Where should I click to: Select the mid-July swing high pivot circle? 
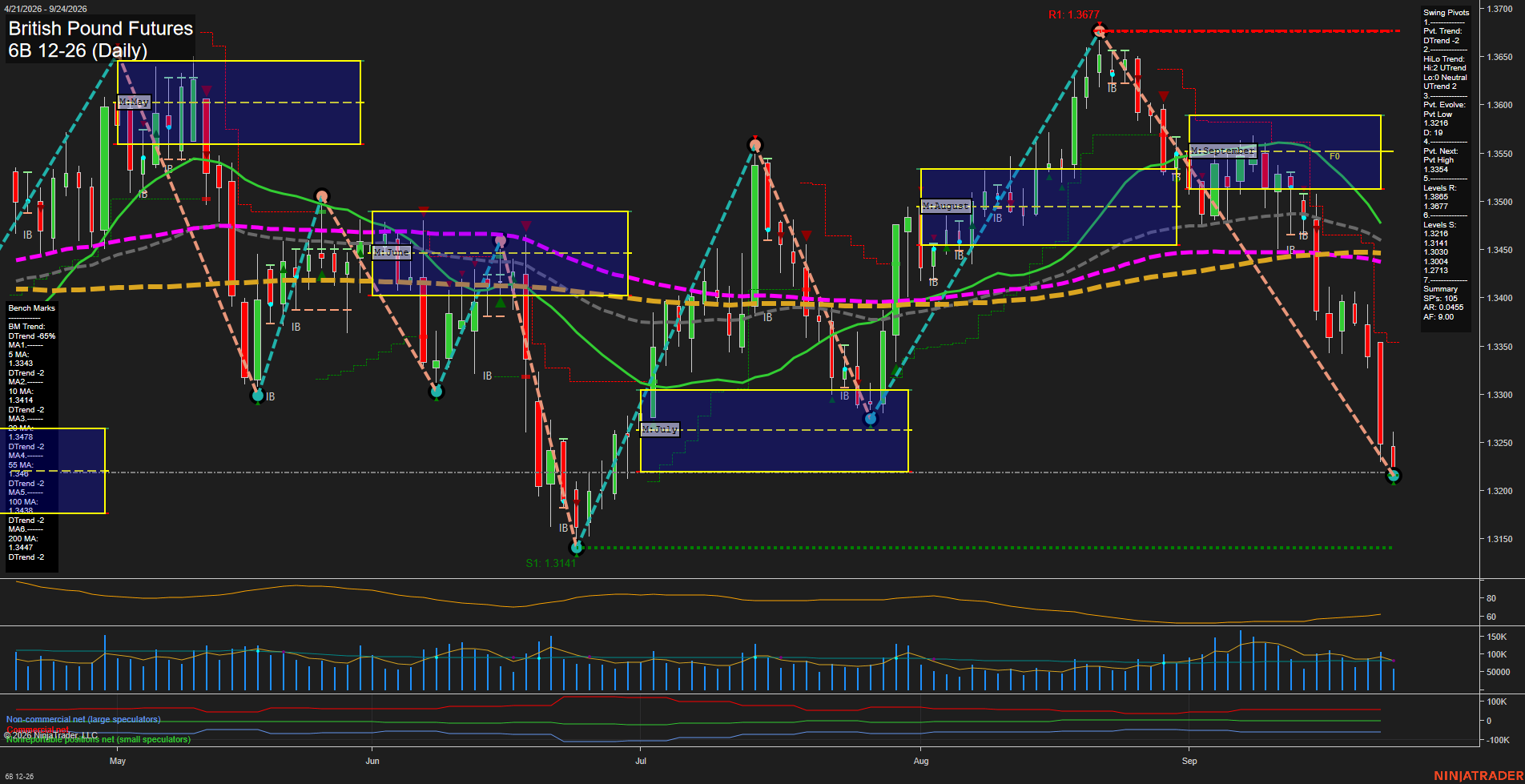(x=754, y=145)
